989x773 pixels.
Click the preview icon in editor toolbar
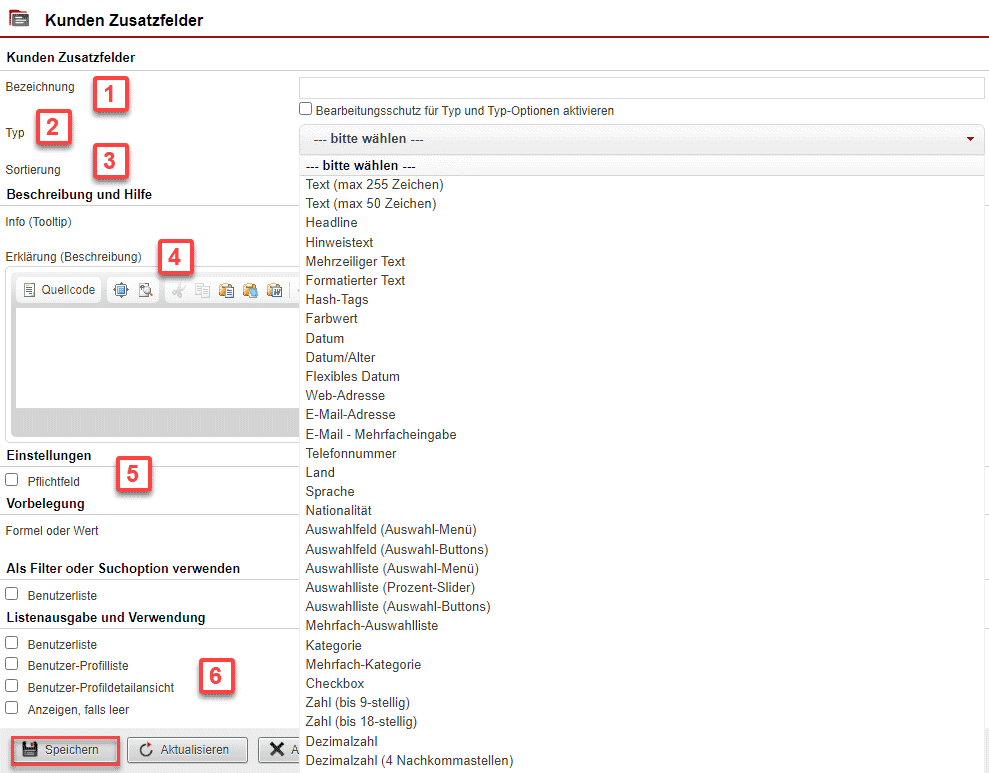pos(145,290)
